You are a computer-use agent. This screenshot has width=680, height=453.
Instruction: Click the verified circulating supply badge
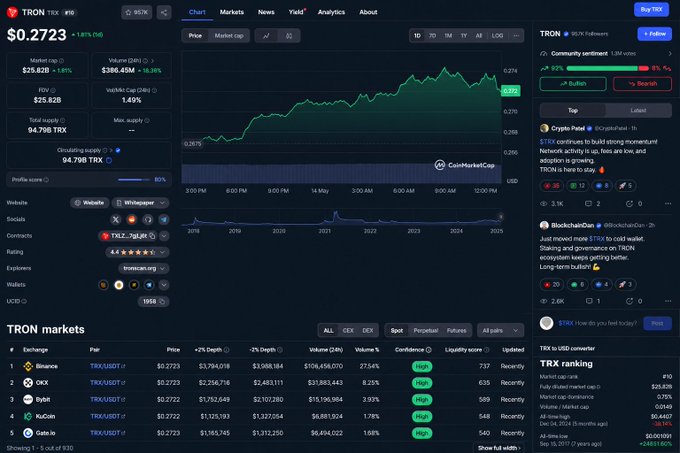click(118, 150)
